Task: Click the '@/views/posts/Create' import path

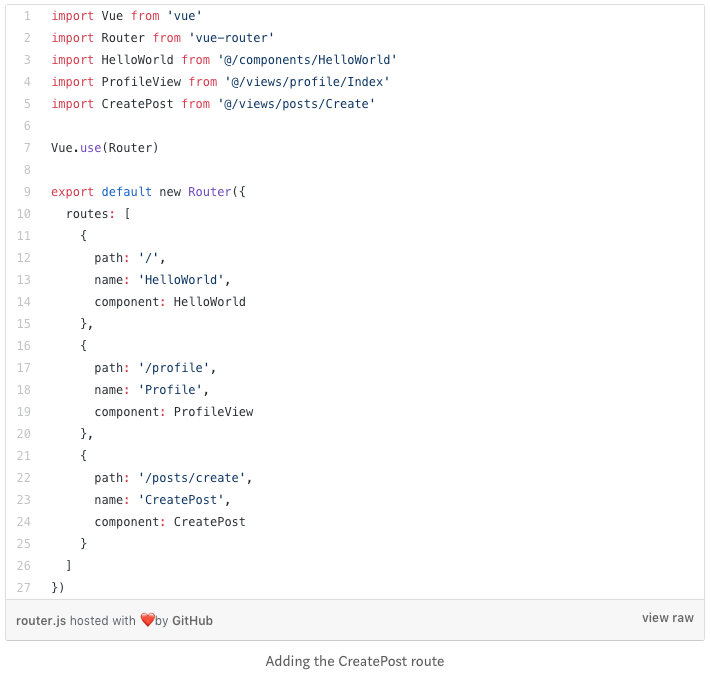Action: tap(296, 104)
